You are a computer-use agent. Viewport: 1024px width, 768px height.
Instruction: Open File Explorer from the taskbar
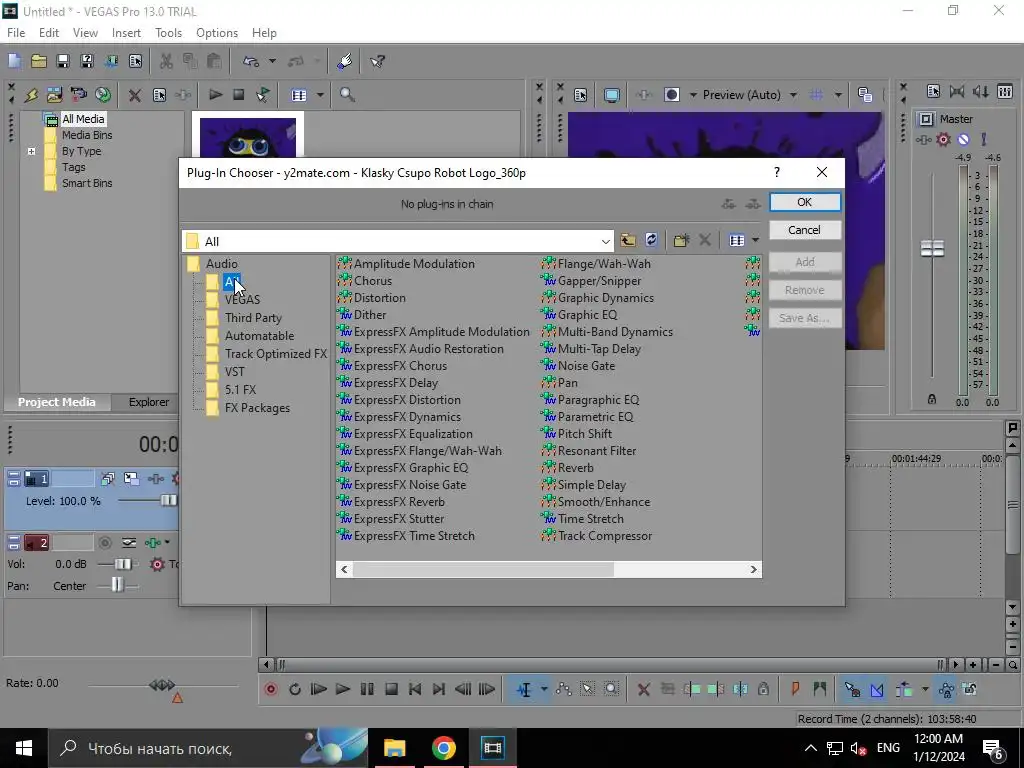[394, 748]
